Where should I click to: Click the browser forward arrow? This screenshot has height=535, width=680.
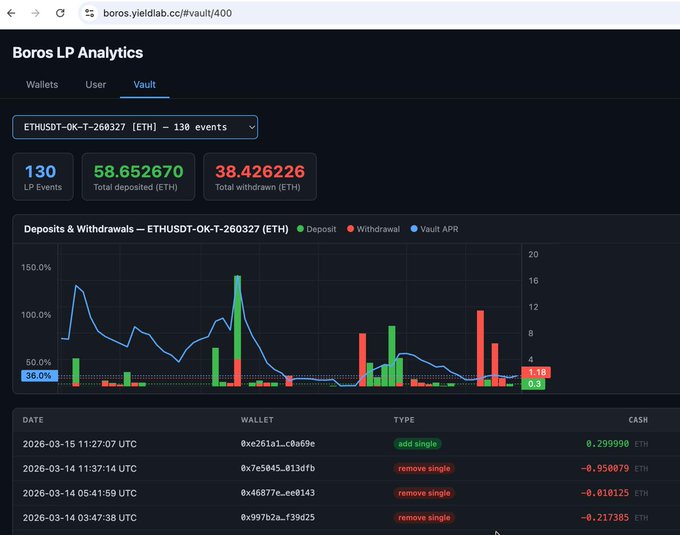tap(37, 13)
